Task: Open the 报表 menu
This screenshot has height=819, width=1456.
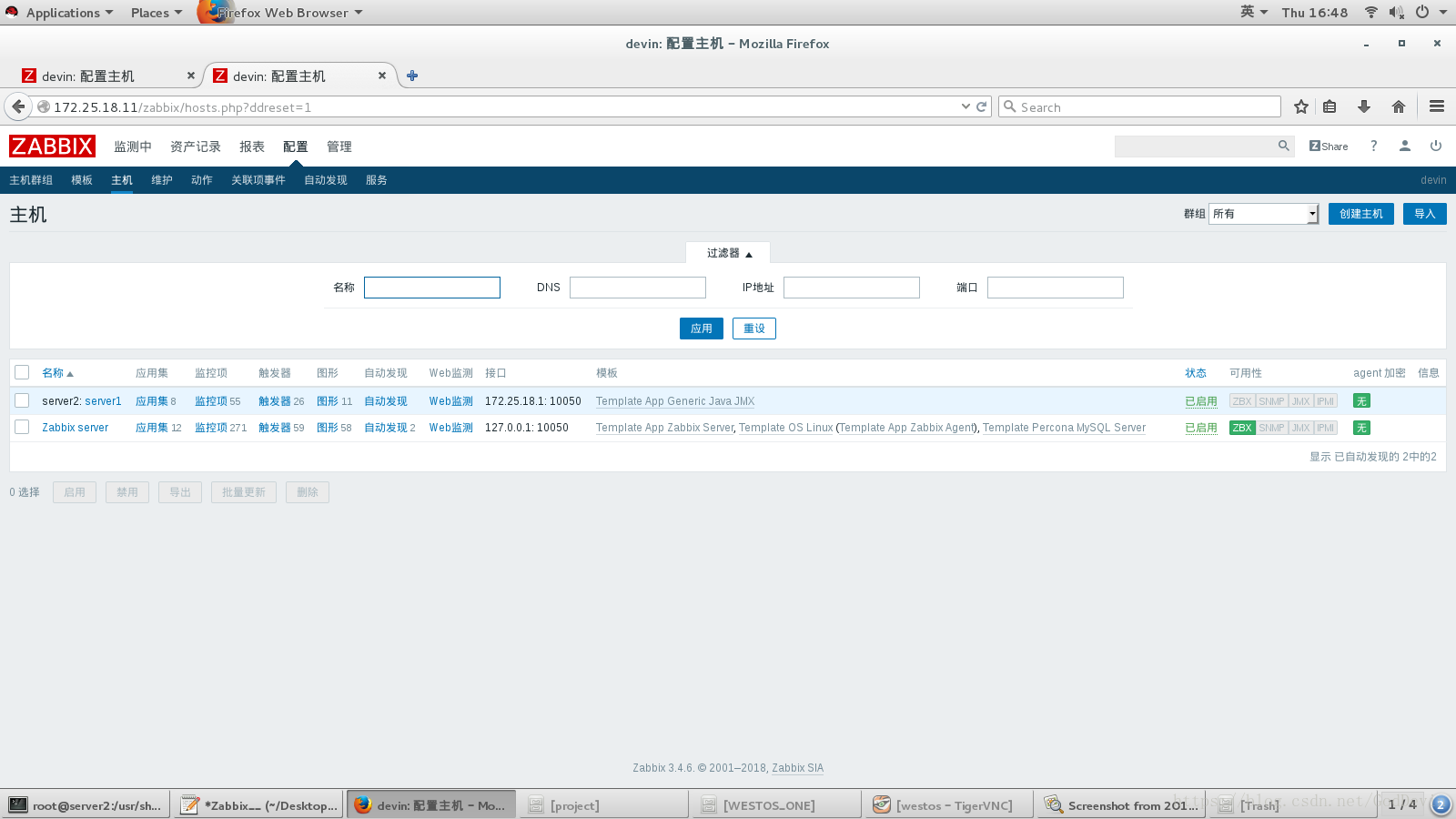Action: (252, 147)
